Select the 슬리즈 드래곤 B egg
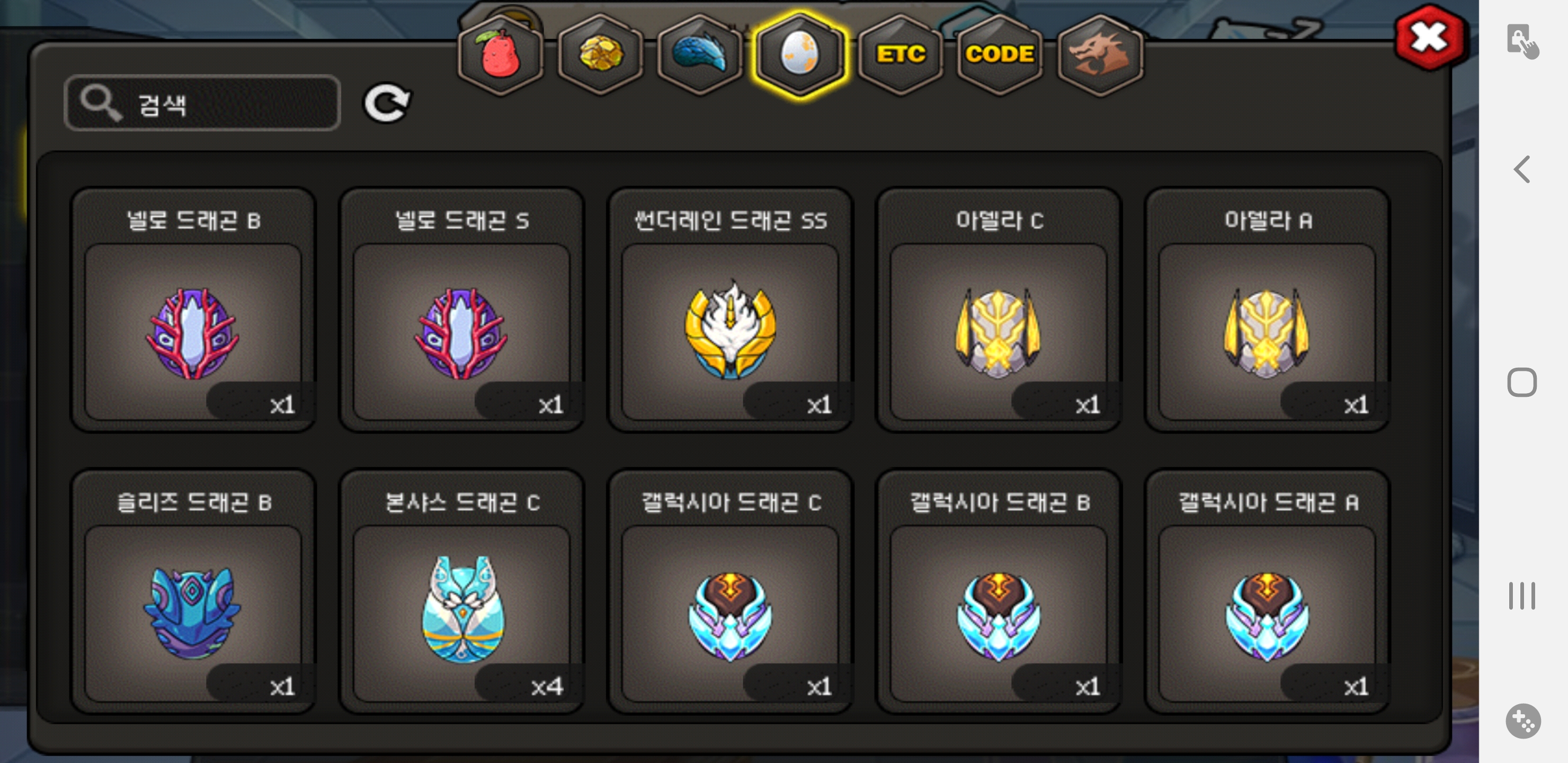 click(x=193, y=591)
